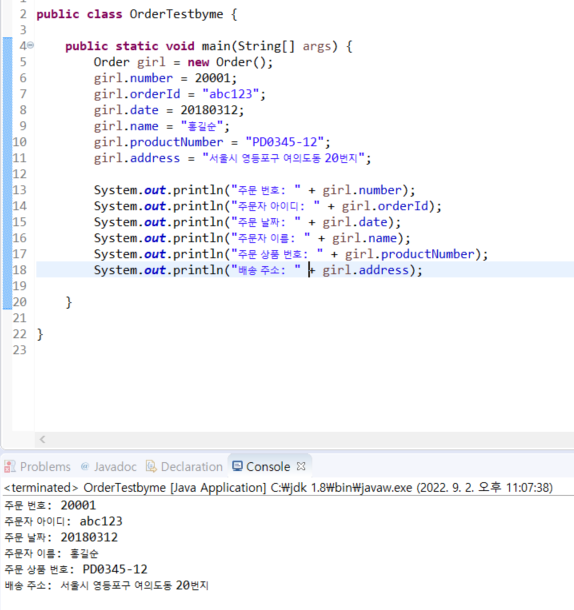Close the Console tab with its X
This screenshot has height=610, width=574.
[x=301, y=466]
